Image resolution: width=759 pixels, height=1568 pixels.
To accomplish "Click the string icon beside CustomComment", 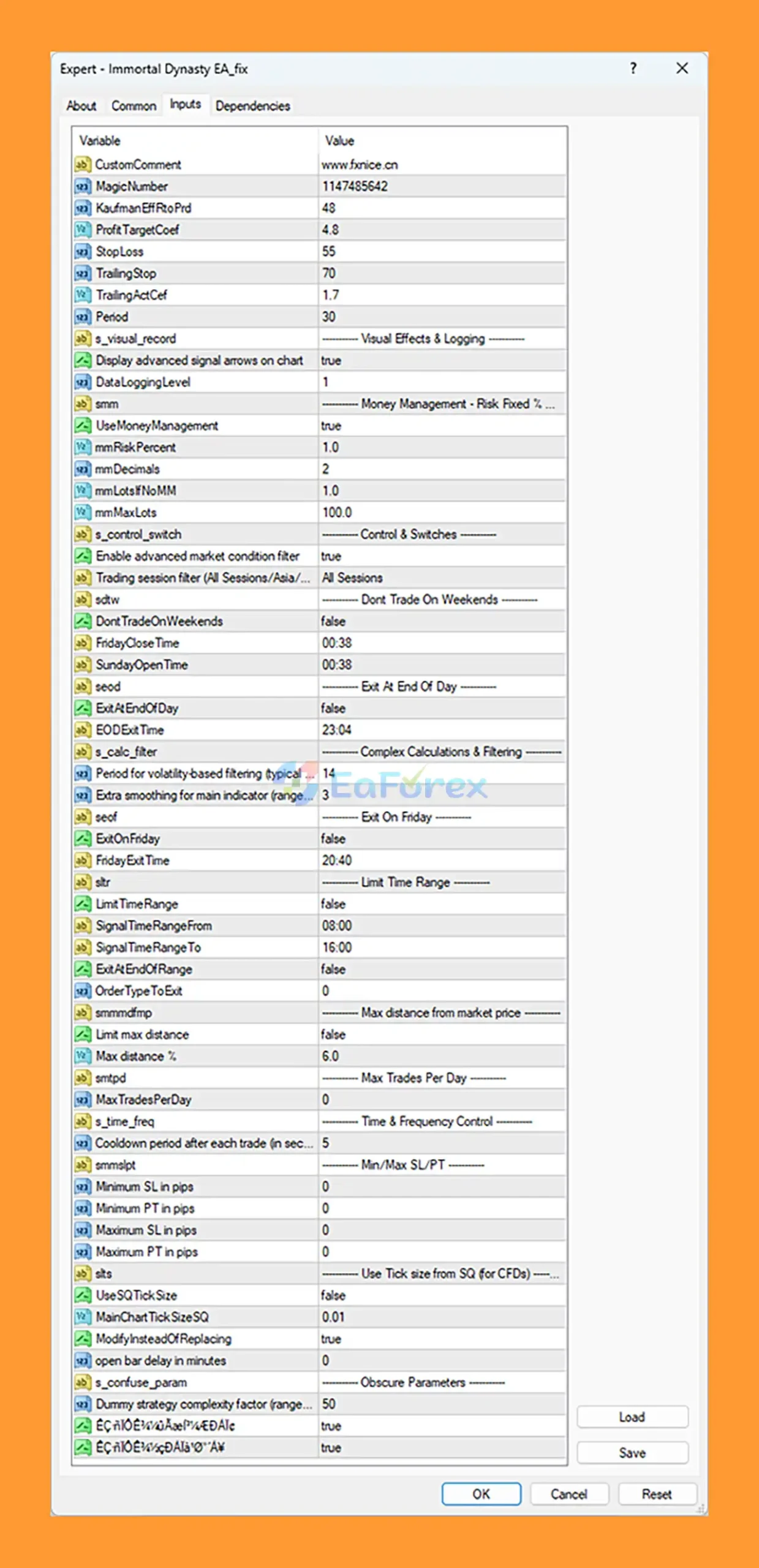I will click(x=83, y=165).
